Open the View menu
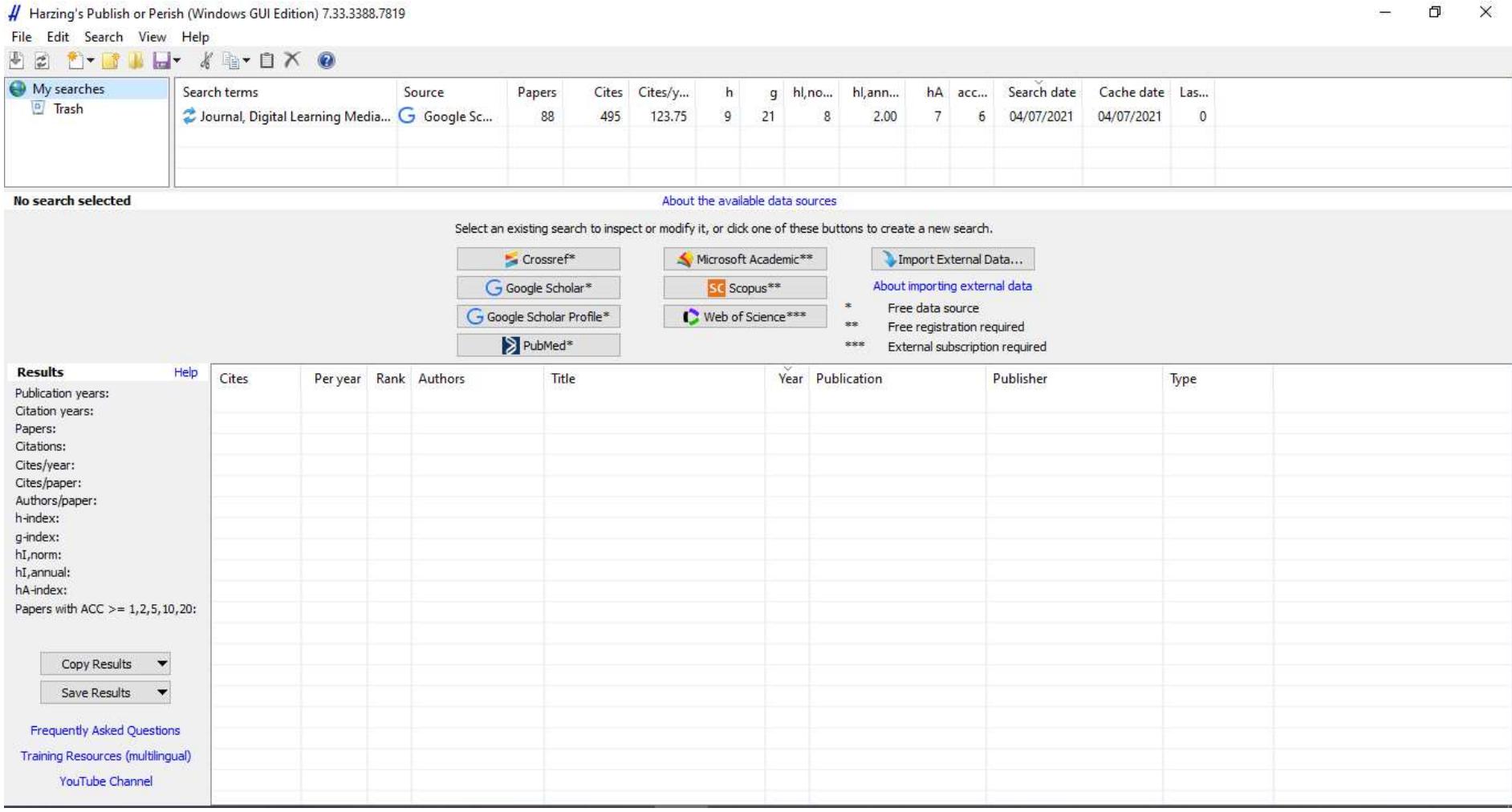The width and height of the screenshot is (1512, 812). 152,37
